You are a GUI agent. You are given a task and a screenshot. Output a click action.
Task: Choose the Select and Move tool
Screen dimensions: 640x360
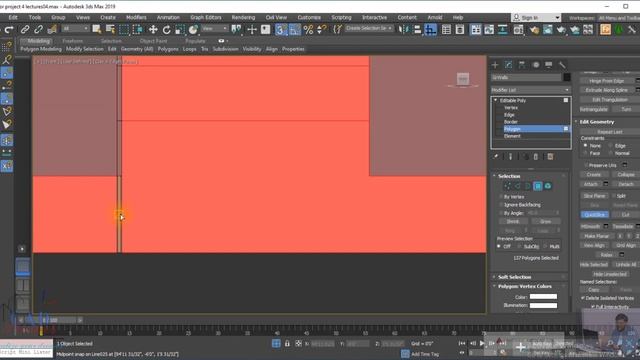click(x=153, y=29)
